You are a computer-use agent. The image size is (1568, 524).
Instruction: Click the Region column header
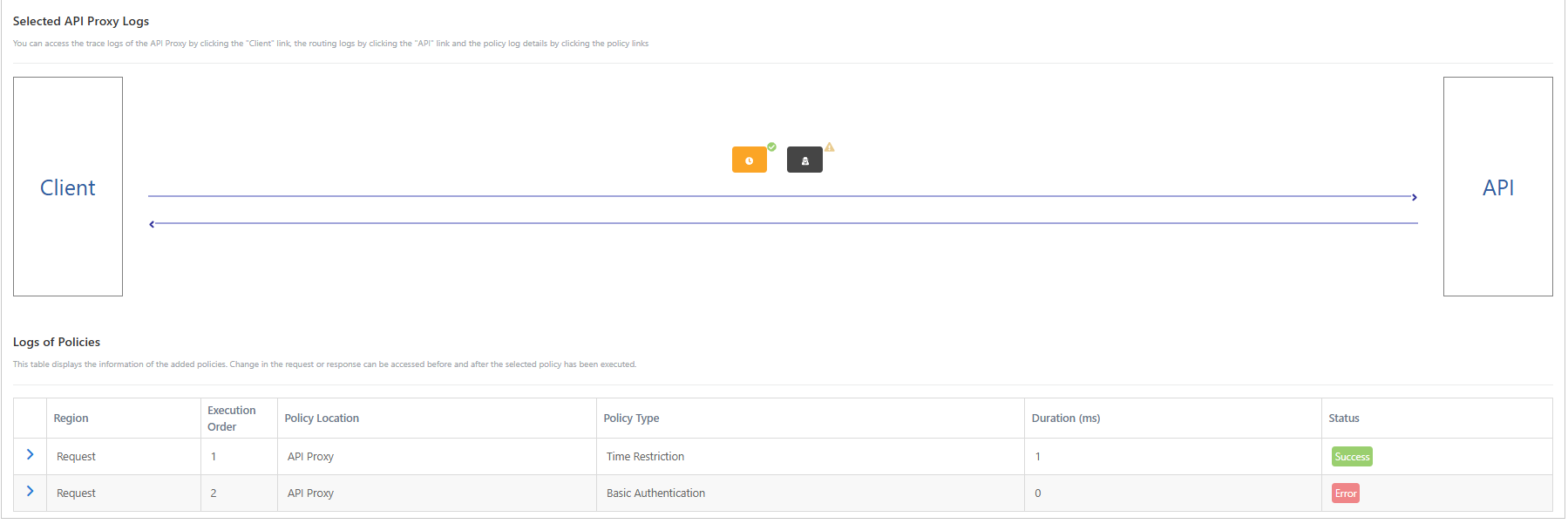tap(71, 419)
